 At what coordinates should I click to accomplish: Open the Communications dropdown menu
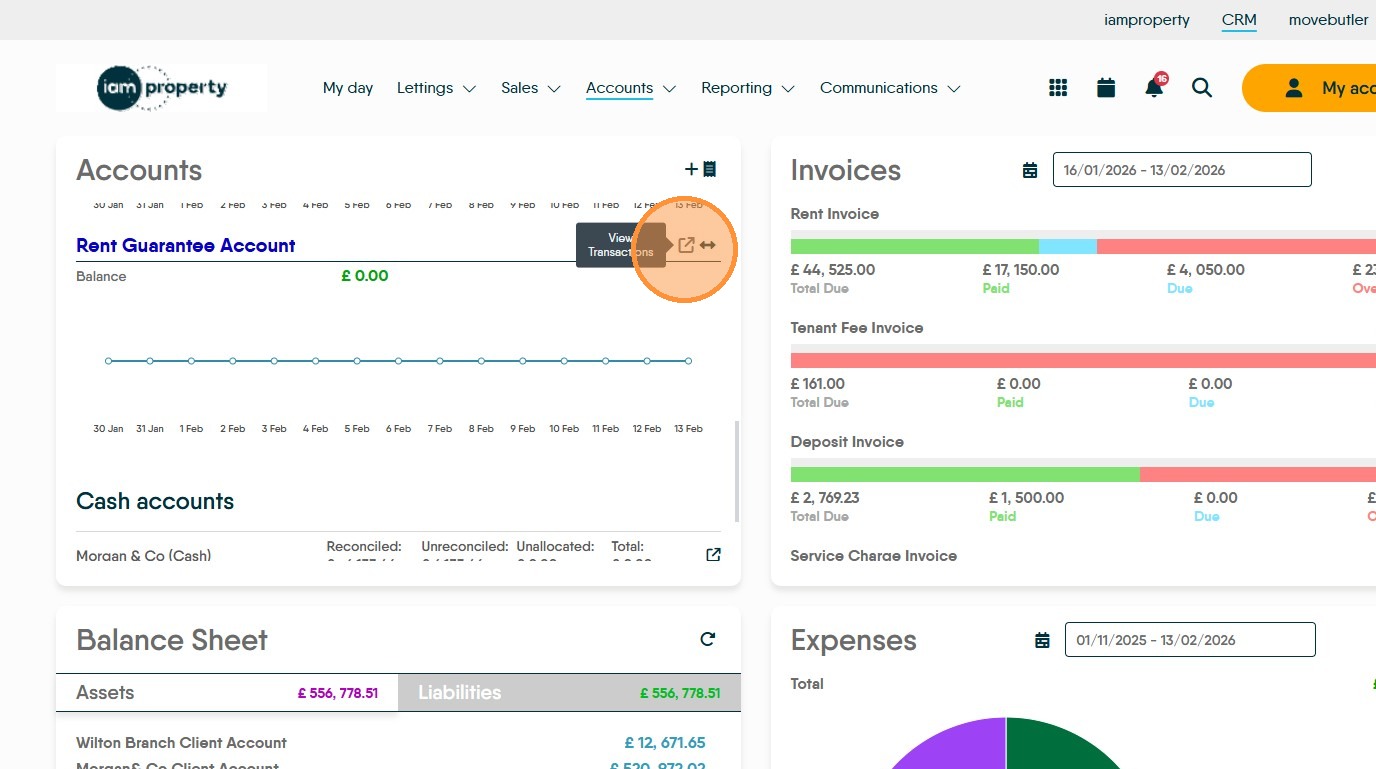click(x=890, y=88)
